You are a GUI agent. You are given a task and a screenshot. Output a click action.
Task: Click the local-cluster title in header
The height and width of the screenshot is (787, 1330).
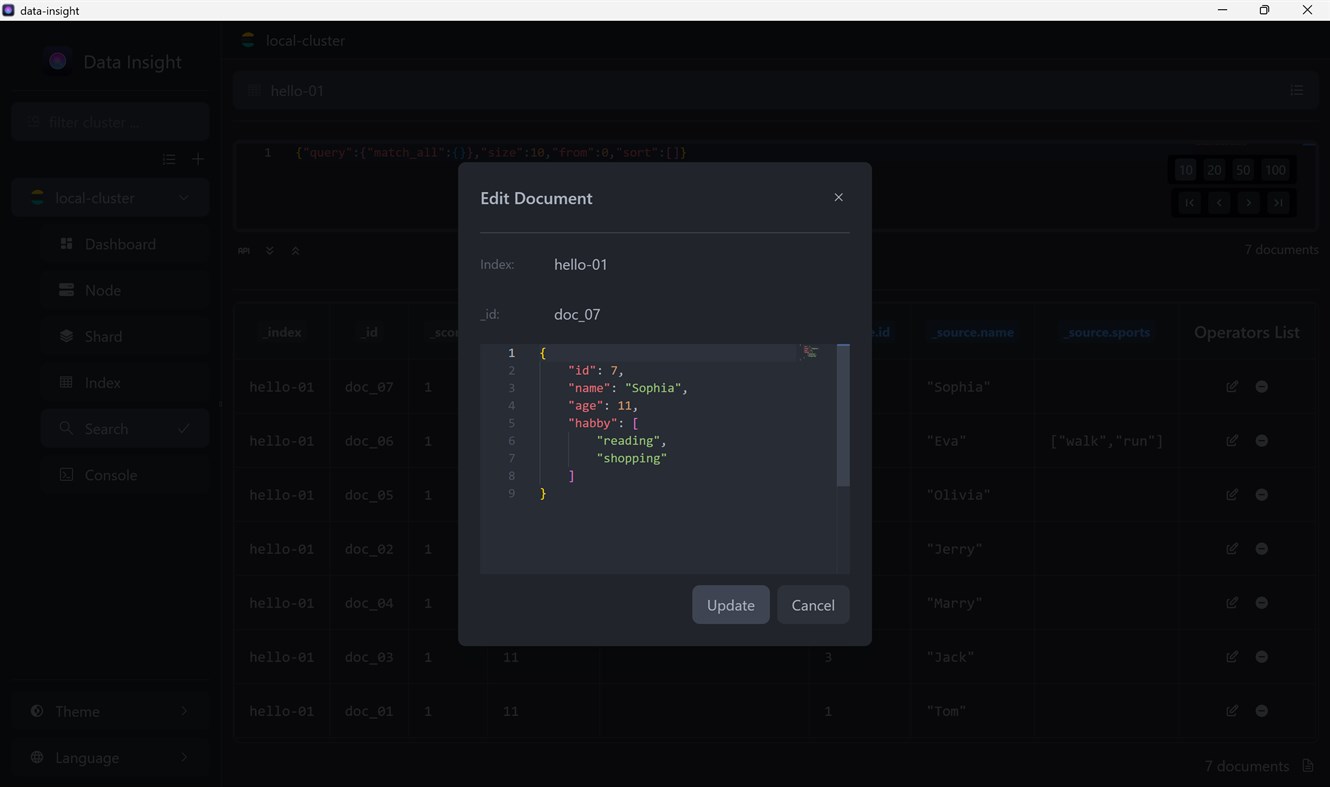(x=305, y=41)
